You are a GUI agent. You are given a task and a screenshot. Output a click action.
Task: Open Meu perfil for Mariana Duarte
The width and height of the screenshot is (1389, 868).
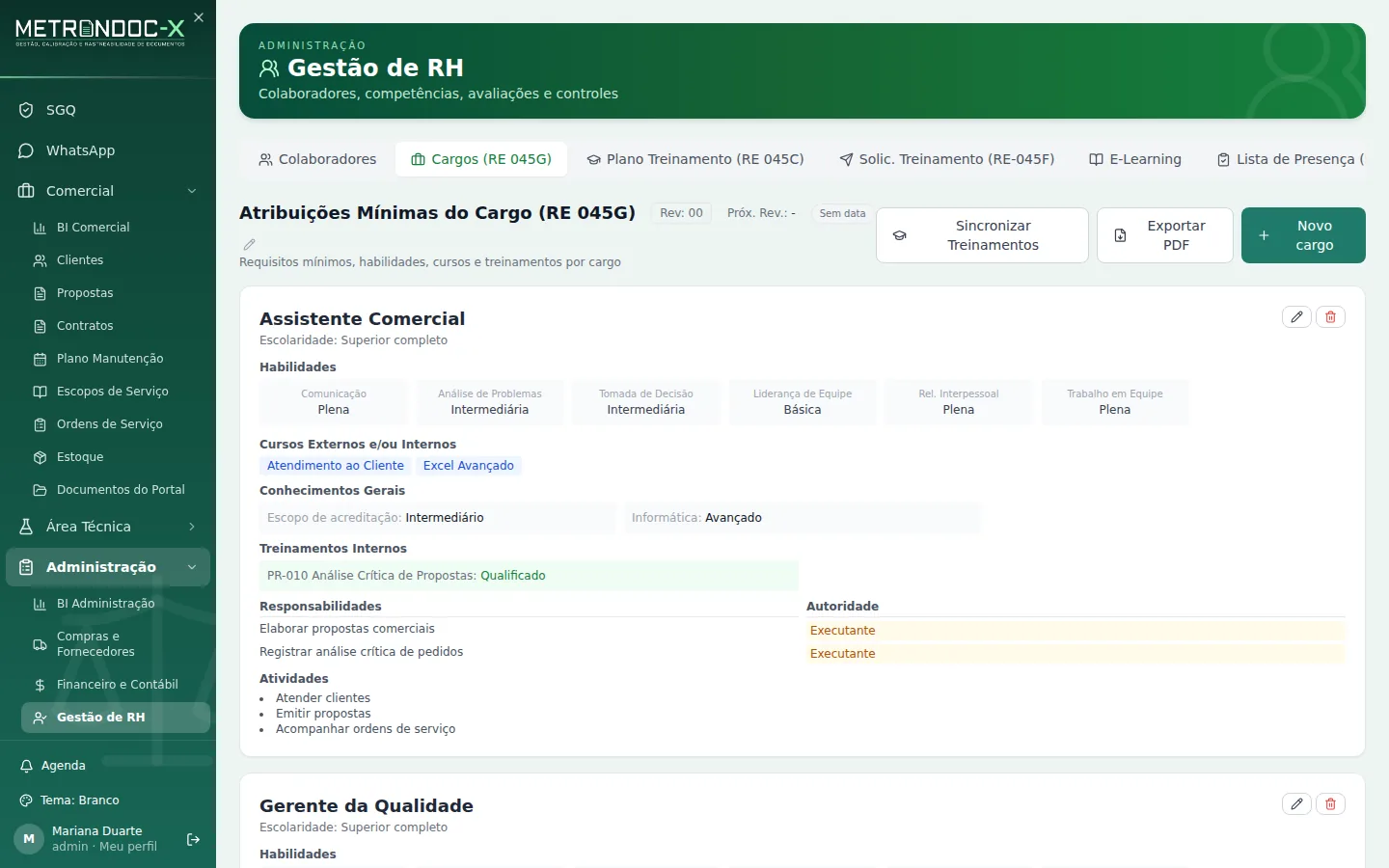point(128,847)
